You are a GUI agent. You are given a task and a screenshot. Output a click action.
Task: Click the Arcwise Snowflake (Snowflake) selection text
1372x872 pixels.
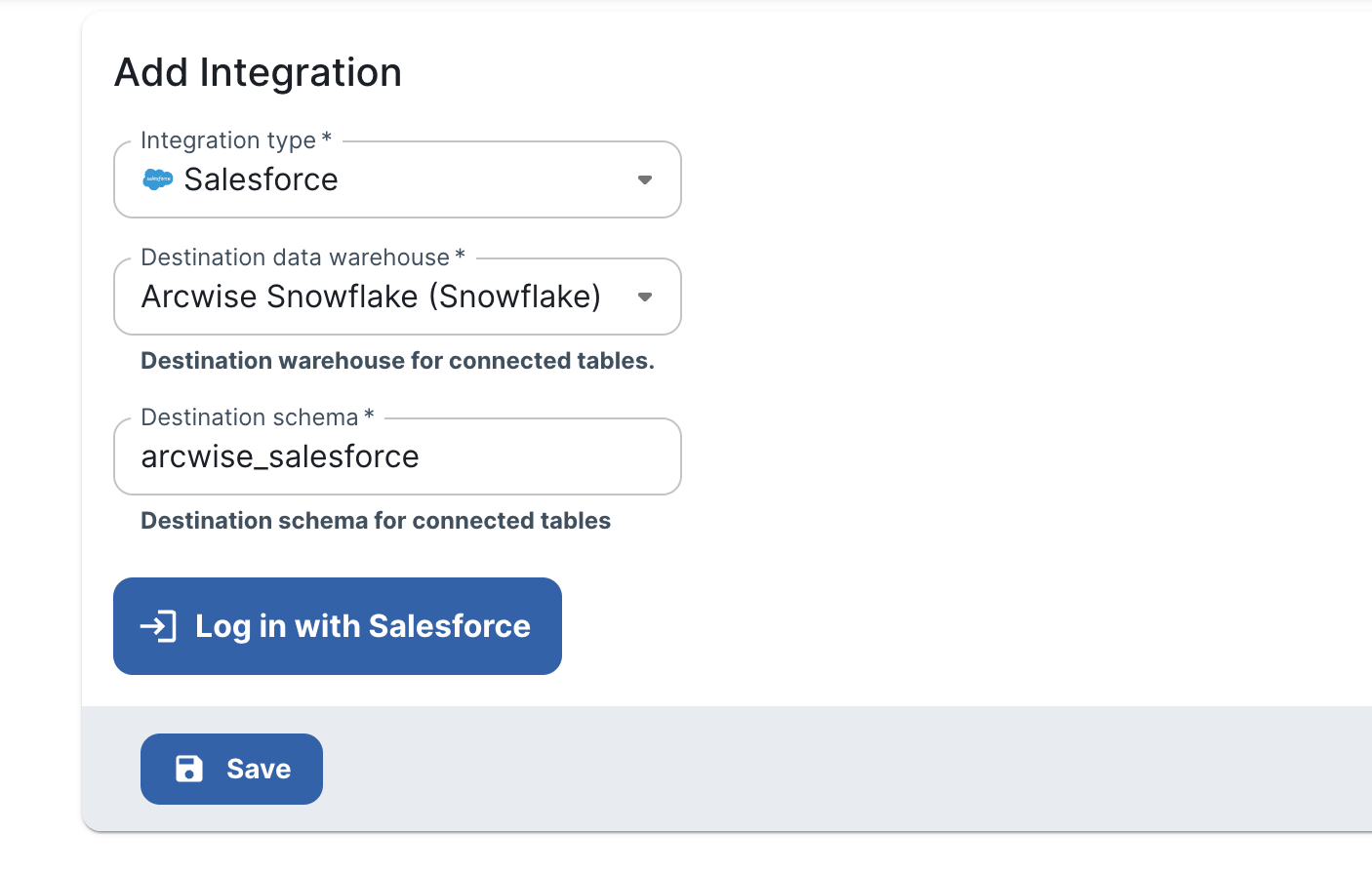click(371, 297)
